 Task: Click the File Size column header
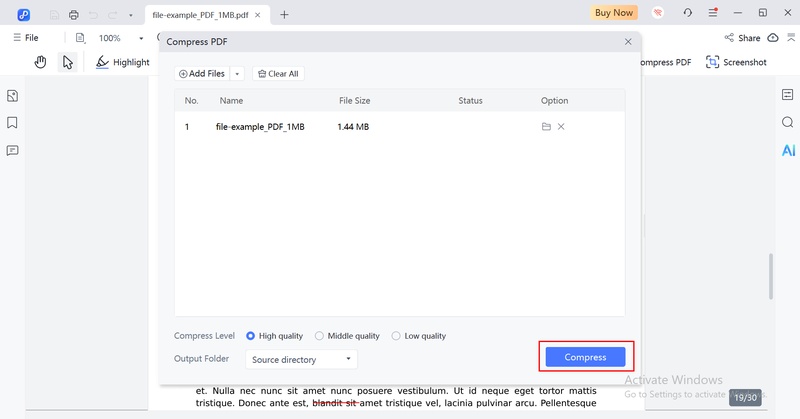click(355, 101)
